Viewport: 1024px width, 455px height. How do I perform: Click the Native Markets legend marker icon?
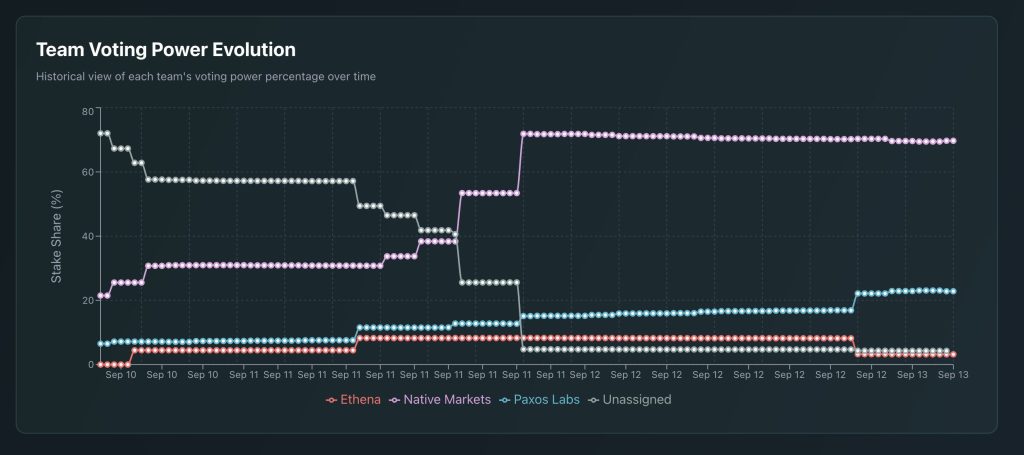coord(394,400)
